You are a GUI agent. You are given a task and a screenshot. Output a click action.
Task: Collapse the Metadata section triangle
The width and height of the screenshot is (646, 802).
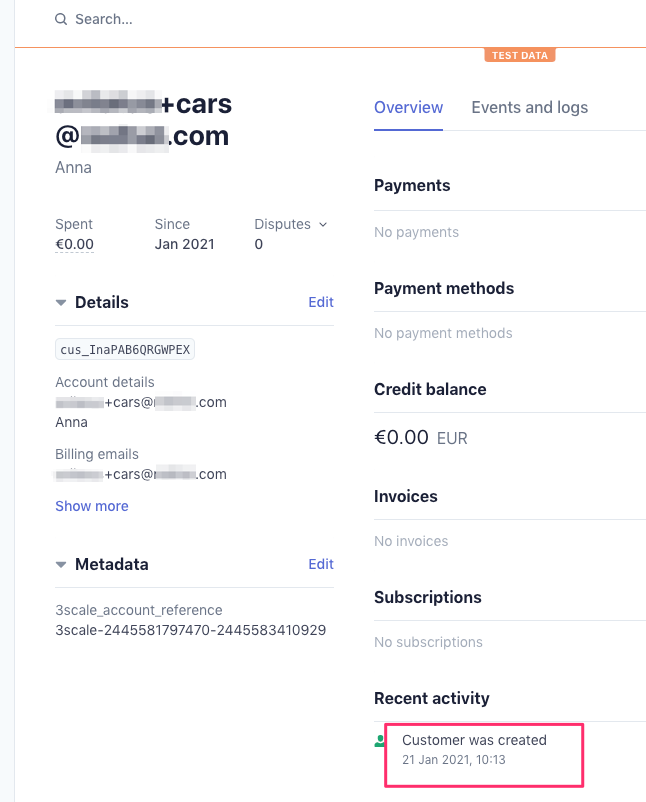(x=61, y=564)
